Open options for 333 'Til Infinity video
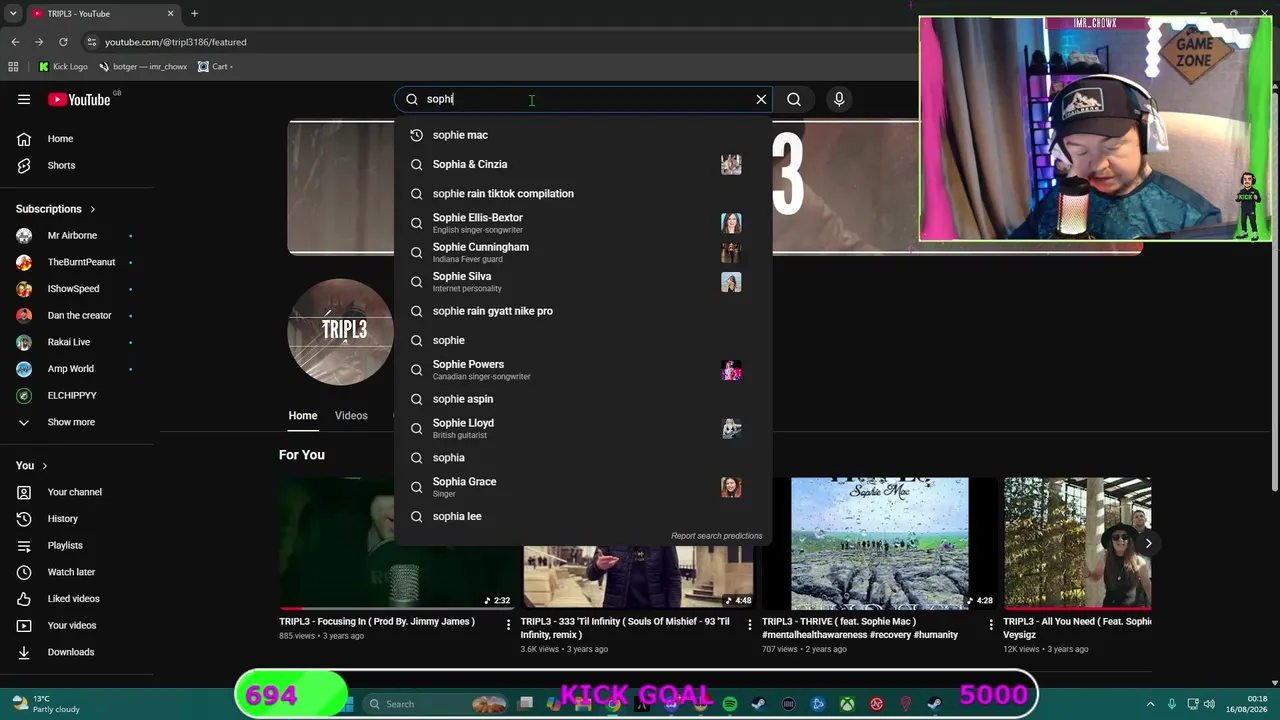The height and width of the screenshot is (720, 1280). pos(750,625)
